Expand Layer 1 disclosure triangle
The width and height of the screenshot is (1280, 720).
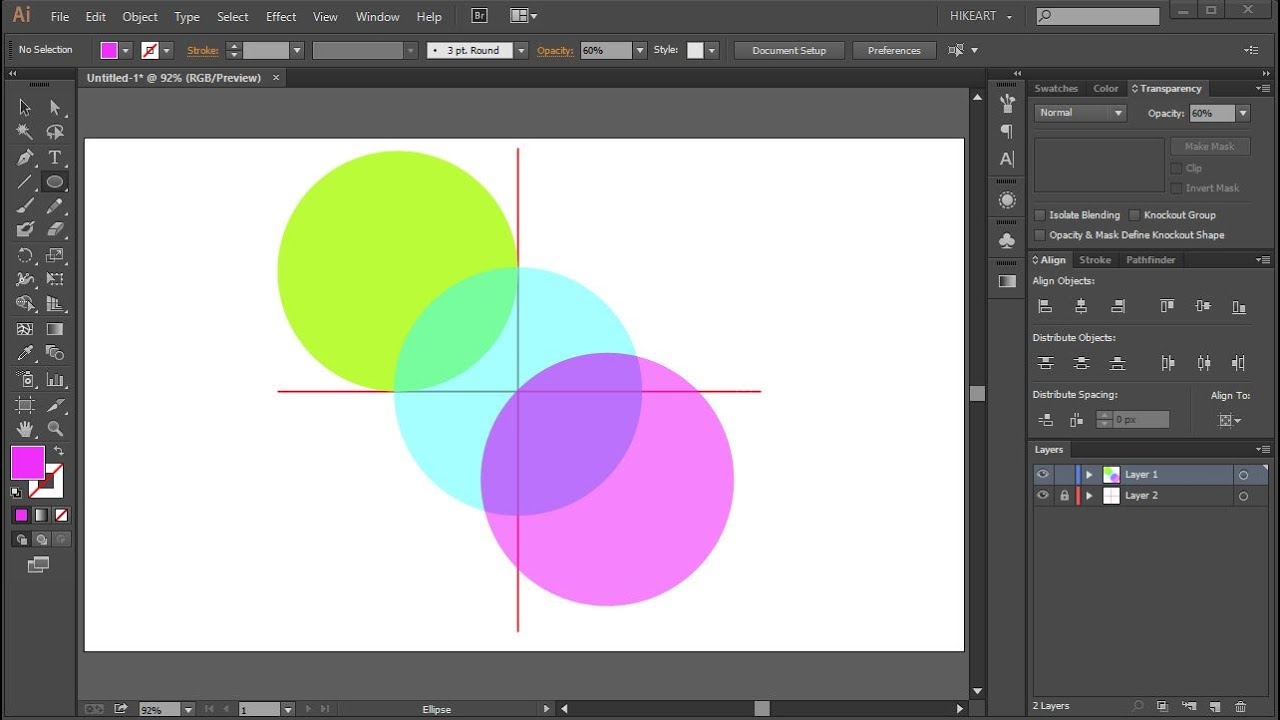(x=1089, y=475)
